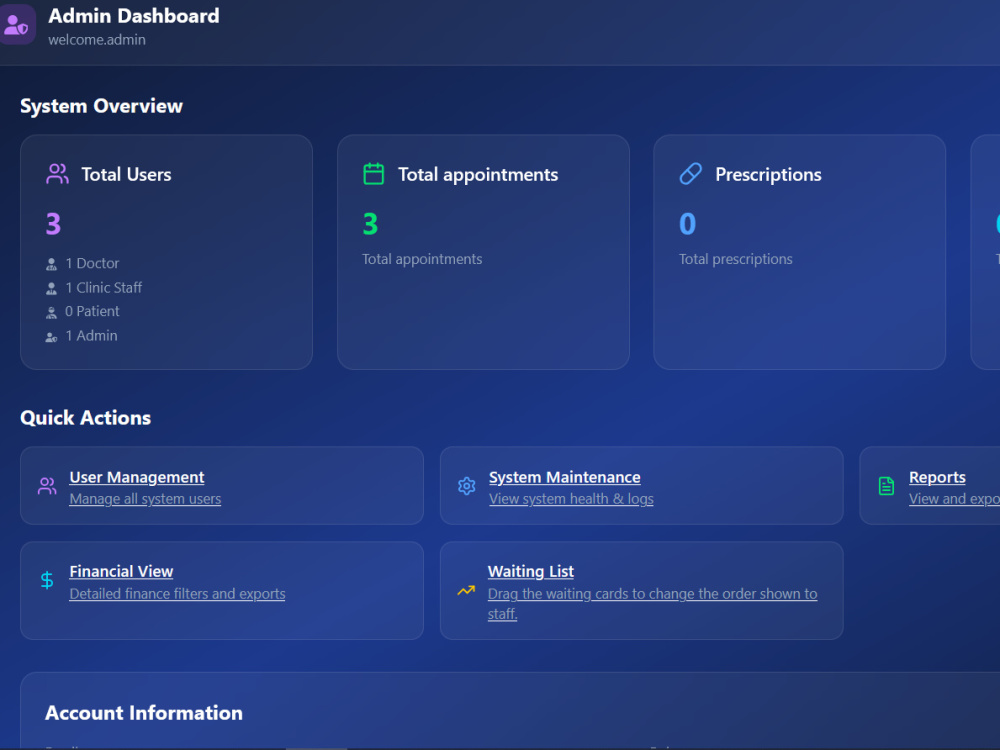Click the icon beside 1 Clinic Staff
This screenshot has height=750, width=1000.
pos(52,288)
